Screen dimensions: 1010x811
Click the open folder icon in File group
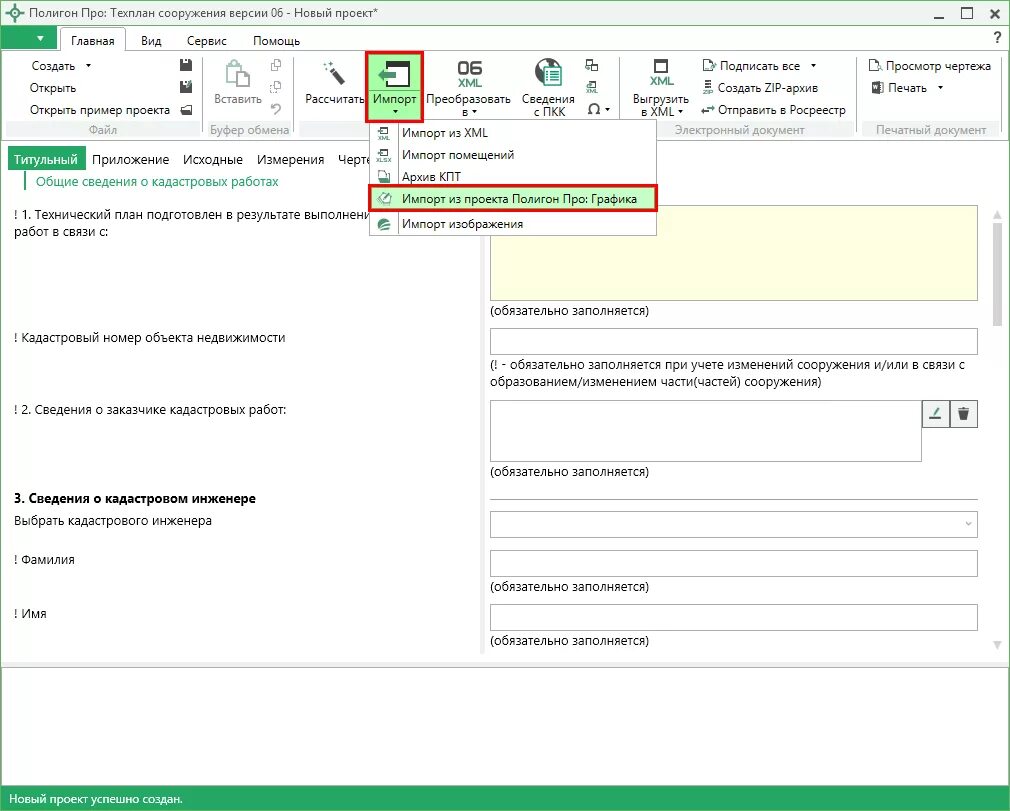click(186, 110)
